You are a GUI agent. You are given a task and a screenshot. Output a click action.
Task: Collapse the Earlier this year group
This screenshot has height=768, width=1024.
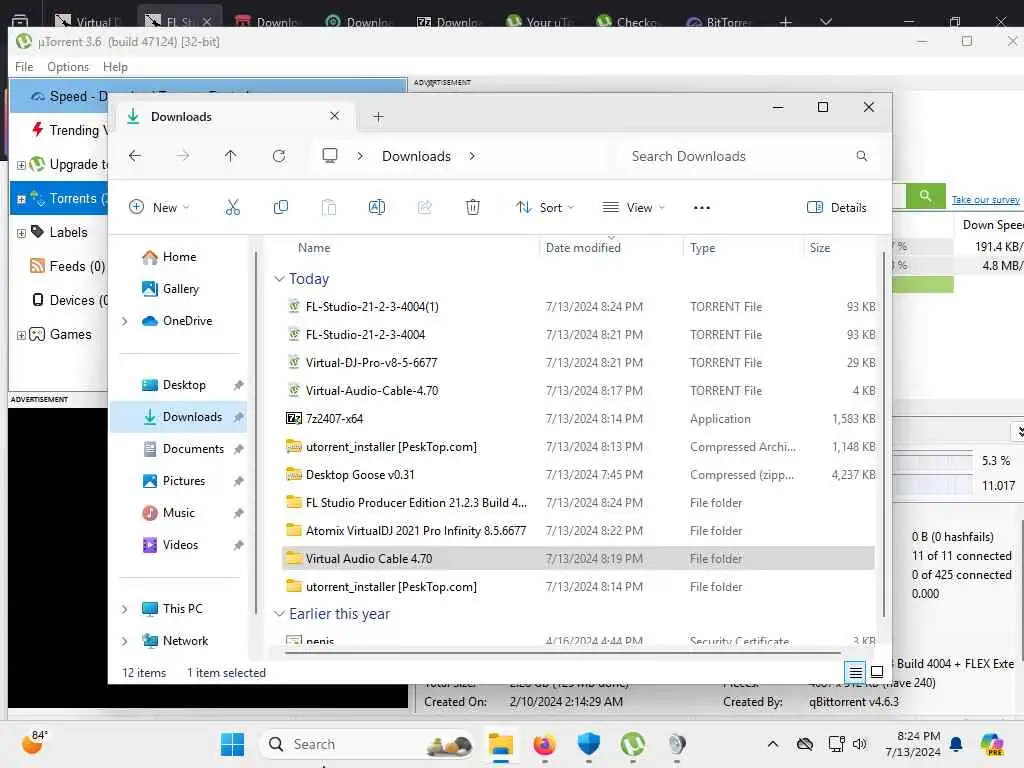[279, 614]
